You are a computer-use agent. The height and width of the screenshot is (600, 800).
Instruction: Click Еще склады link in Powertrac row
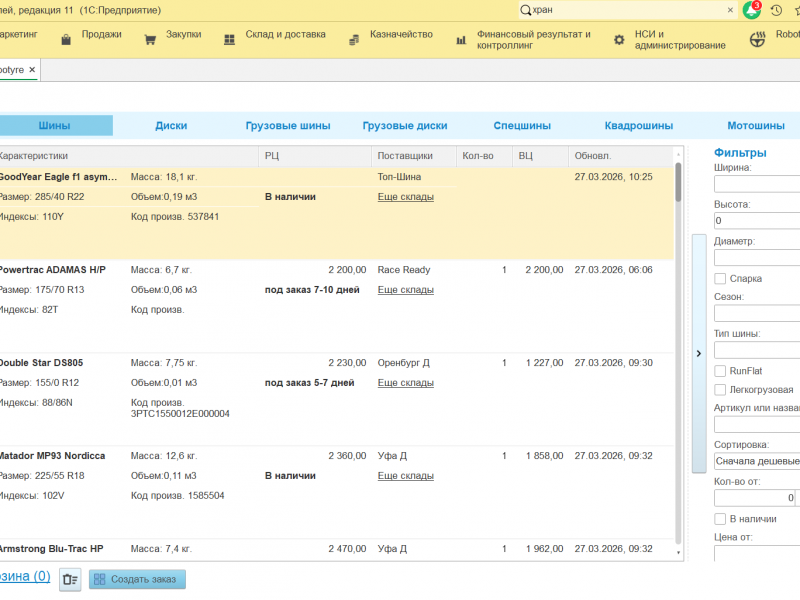[406, 290]
